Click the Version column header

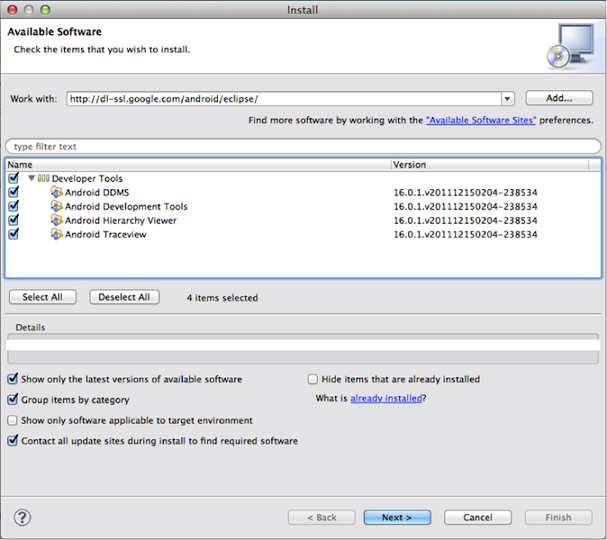(x=490, y=165)
